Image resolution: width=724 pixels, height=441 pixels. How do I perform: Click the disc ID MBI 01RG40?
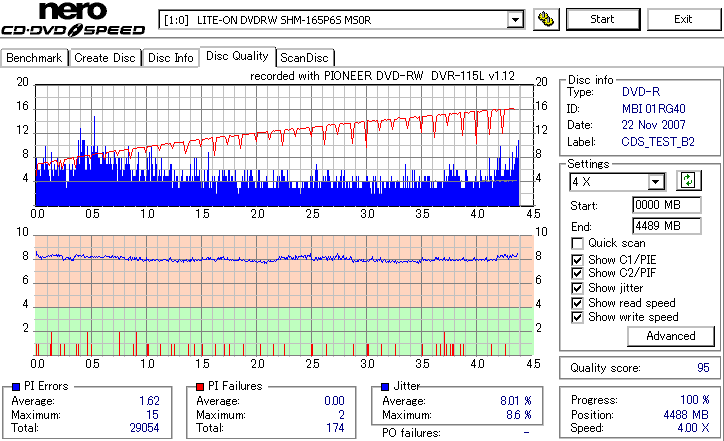point(653,109)
